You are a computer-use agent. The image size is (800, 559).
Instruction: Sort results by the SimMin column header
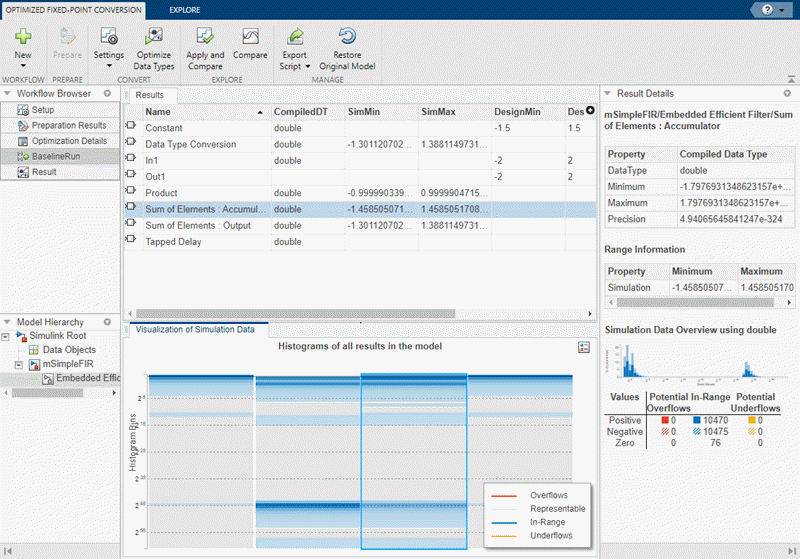[x=360, y=112]
